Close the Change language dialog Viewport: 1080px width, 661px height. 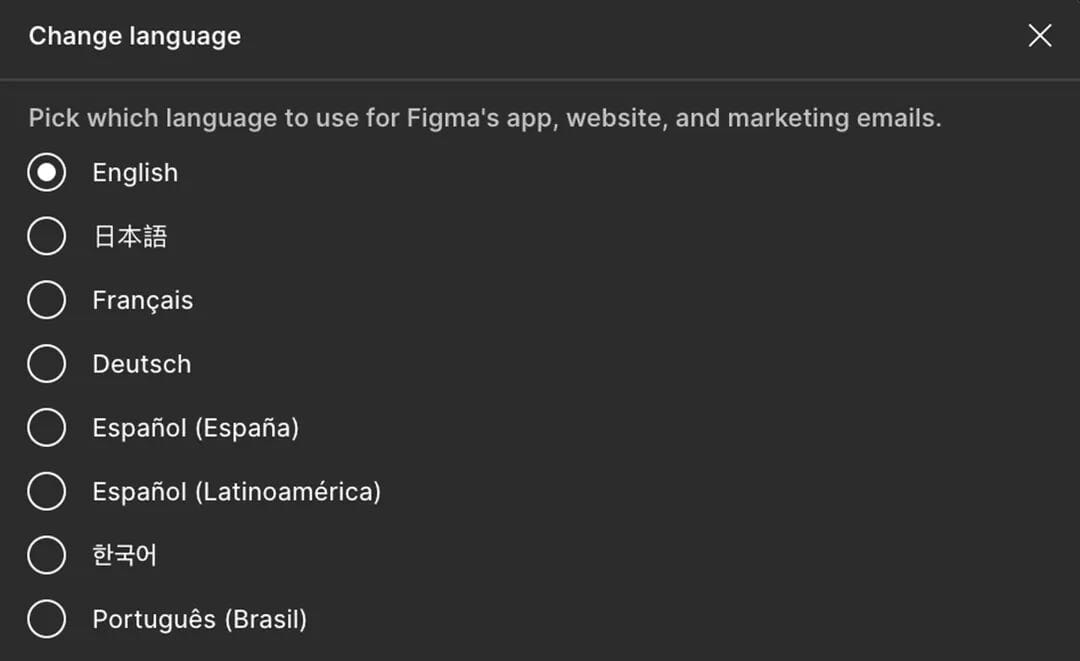[1040, 36]
